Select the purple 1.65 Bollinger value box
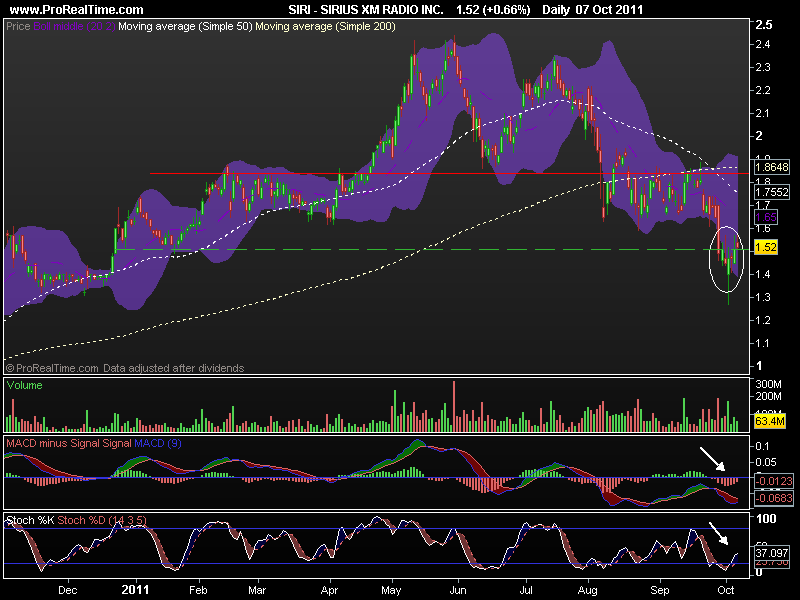Image resolution: width=800 pixels, height=600 pixels. coord(765,217)
